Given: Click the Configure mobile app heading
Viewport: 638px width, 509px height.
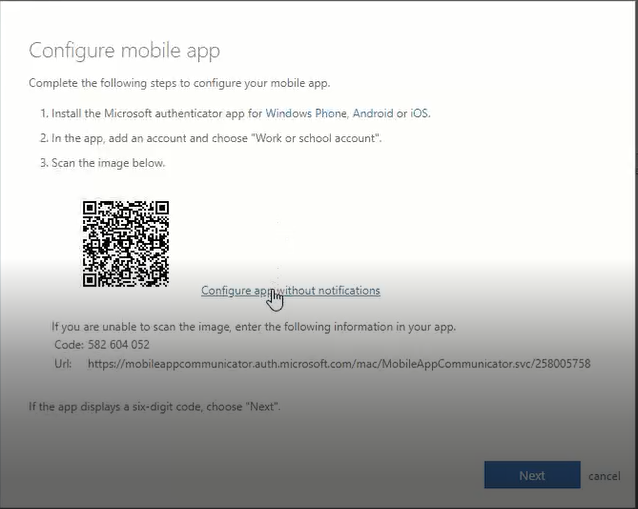Looking at the screenshot, I should 125,51.
